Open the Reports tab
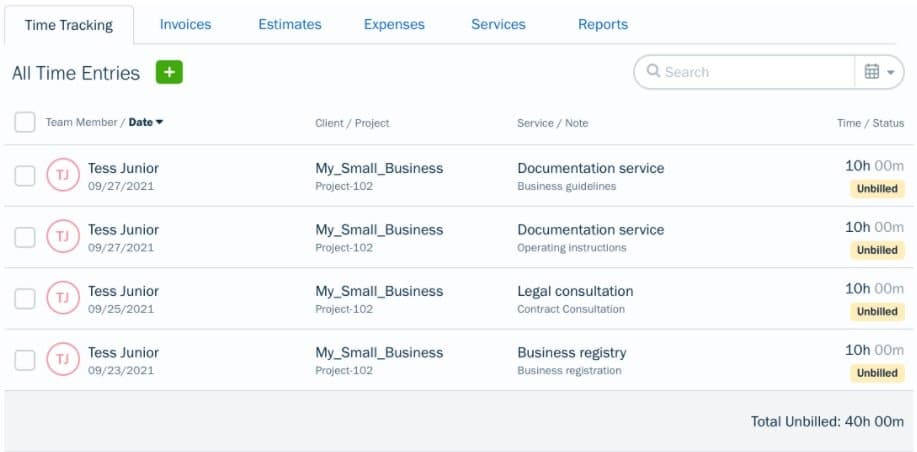917x452 pixels. coord(603,24)
